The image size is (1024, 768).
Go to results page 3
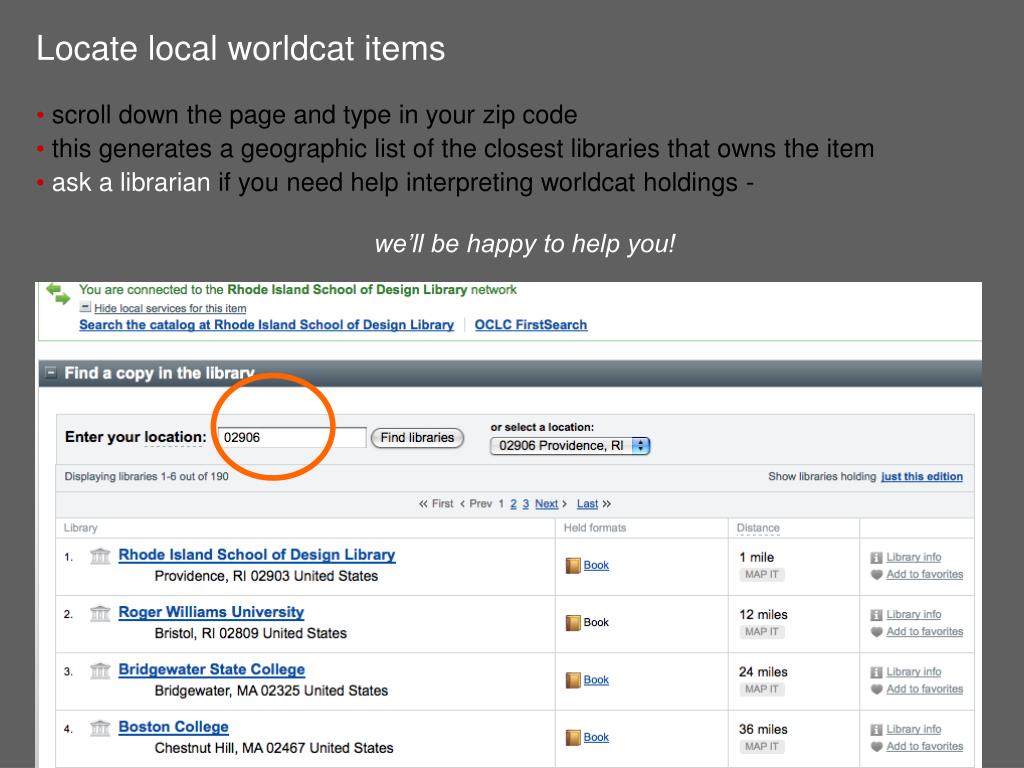[x=525, y=504]
